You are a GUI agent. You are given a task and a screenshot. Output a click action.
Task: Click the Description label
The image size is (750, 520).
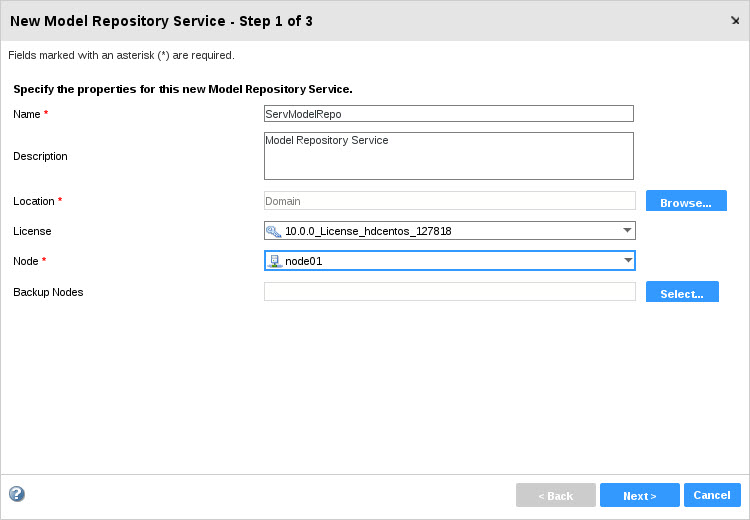(40, 156)
